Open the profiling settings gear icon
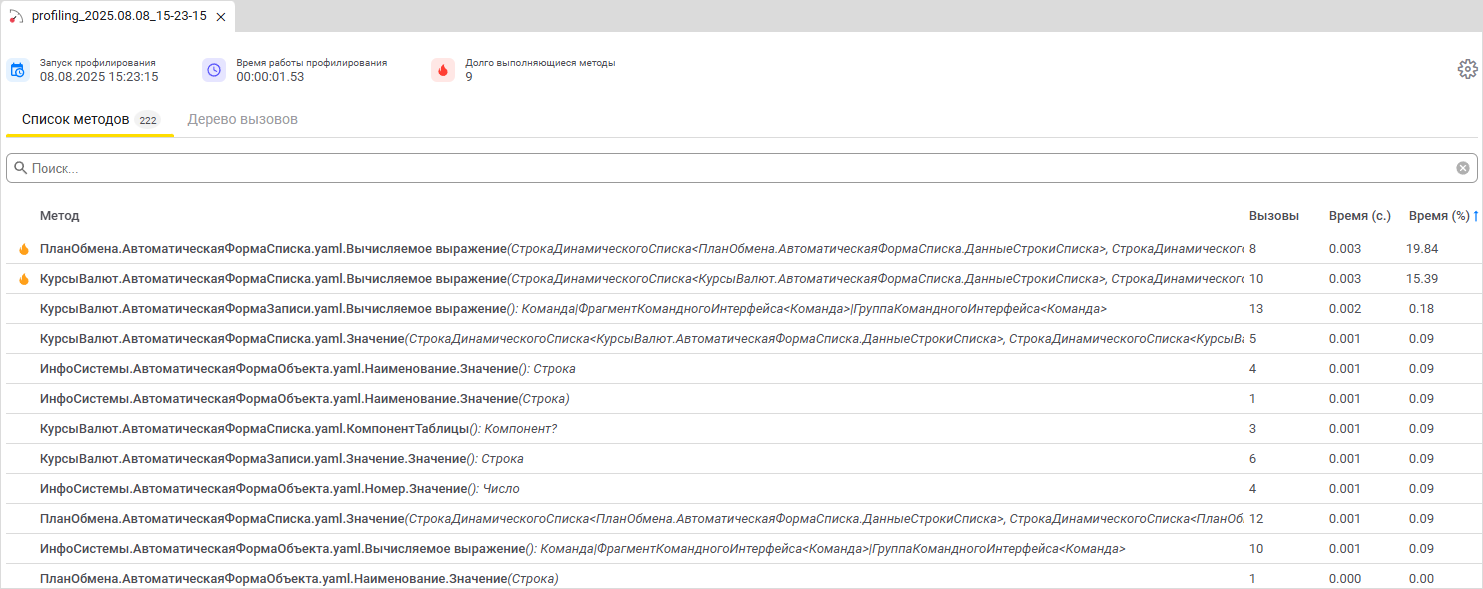This screenshot has width=1483, height=589. coord(1467,69)
